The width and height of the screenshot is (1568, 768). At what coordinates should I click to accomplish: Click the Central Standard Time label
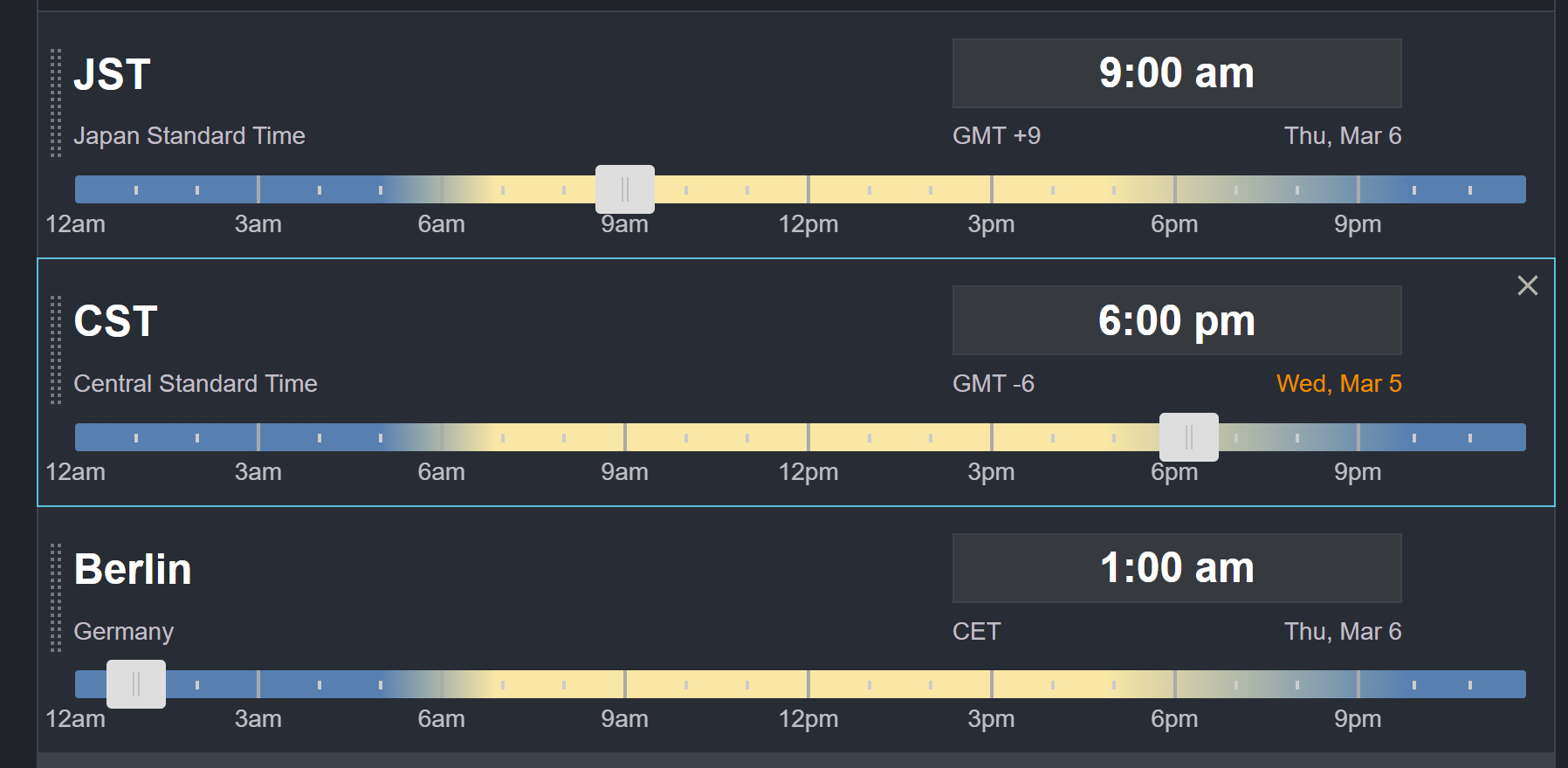(x=196, y=384)
